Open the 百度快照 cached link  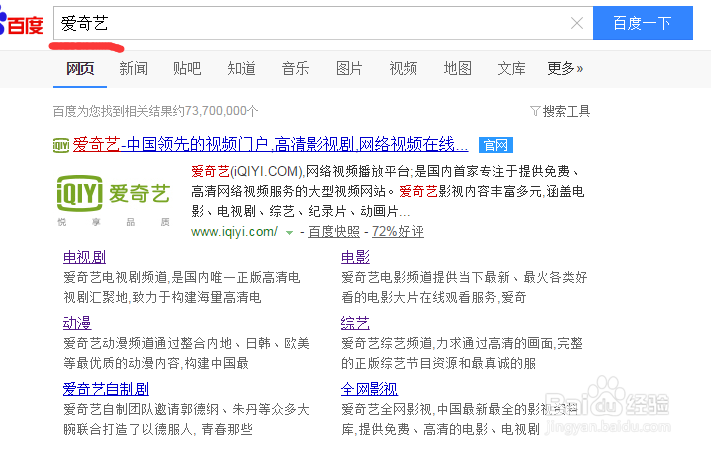point(334,232)
